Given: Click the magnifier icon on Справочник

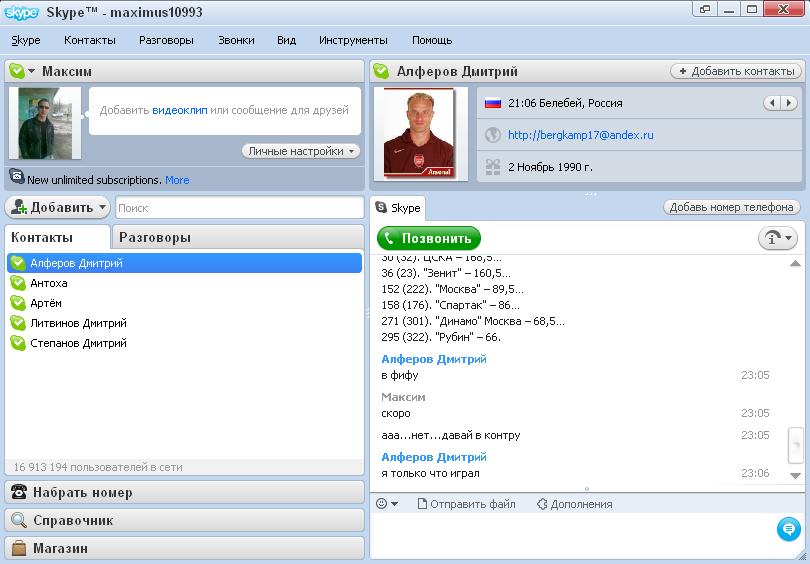Looking at the screenshot, I should (x=19, y=520).
